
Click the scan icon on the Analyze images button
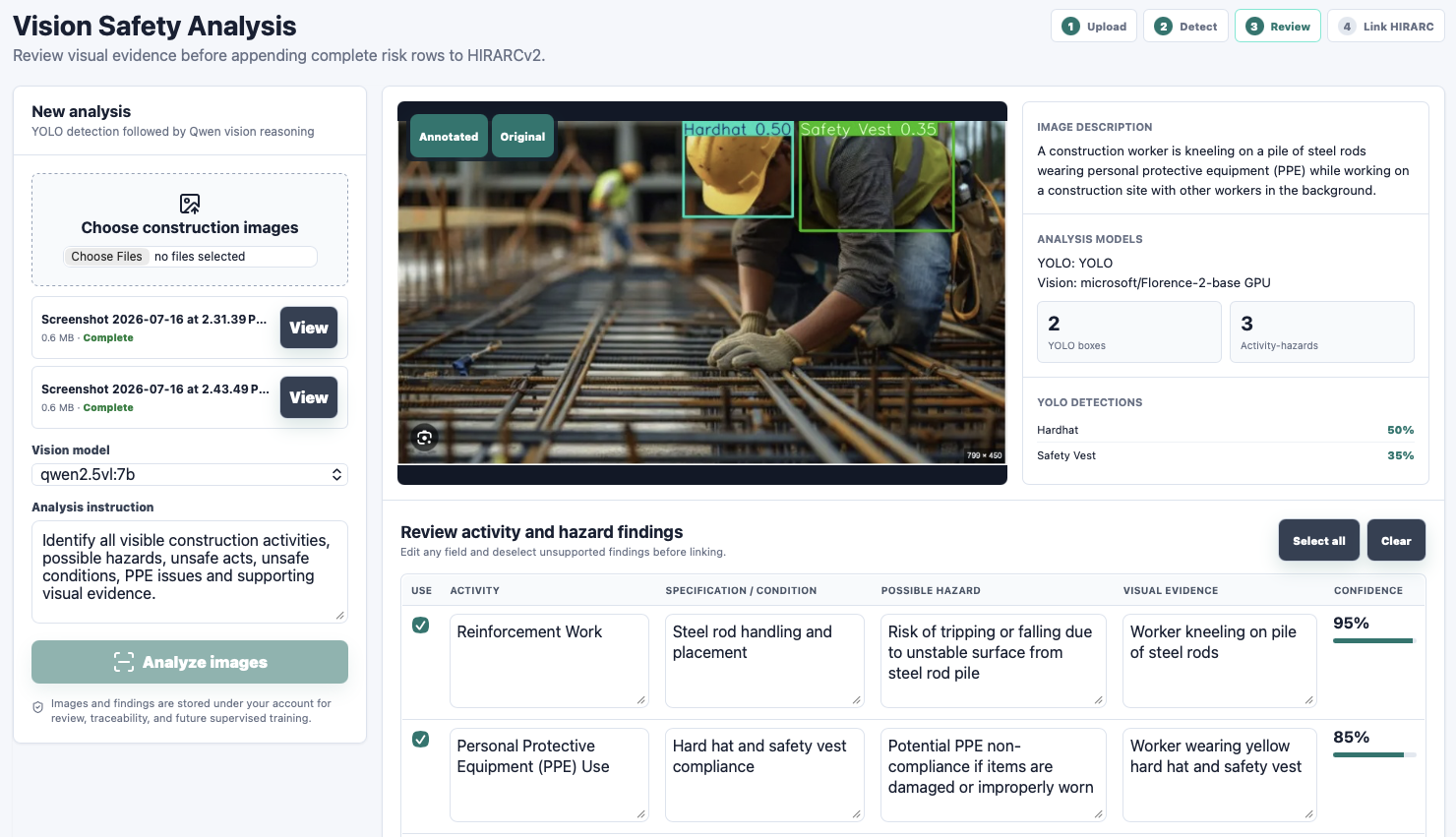[x=124, y=662]
